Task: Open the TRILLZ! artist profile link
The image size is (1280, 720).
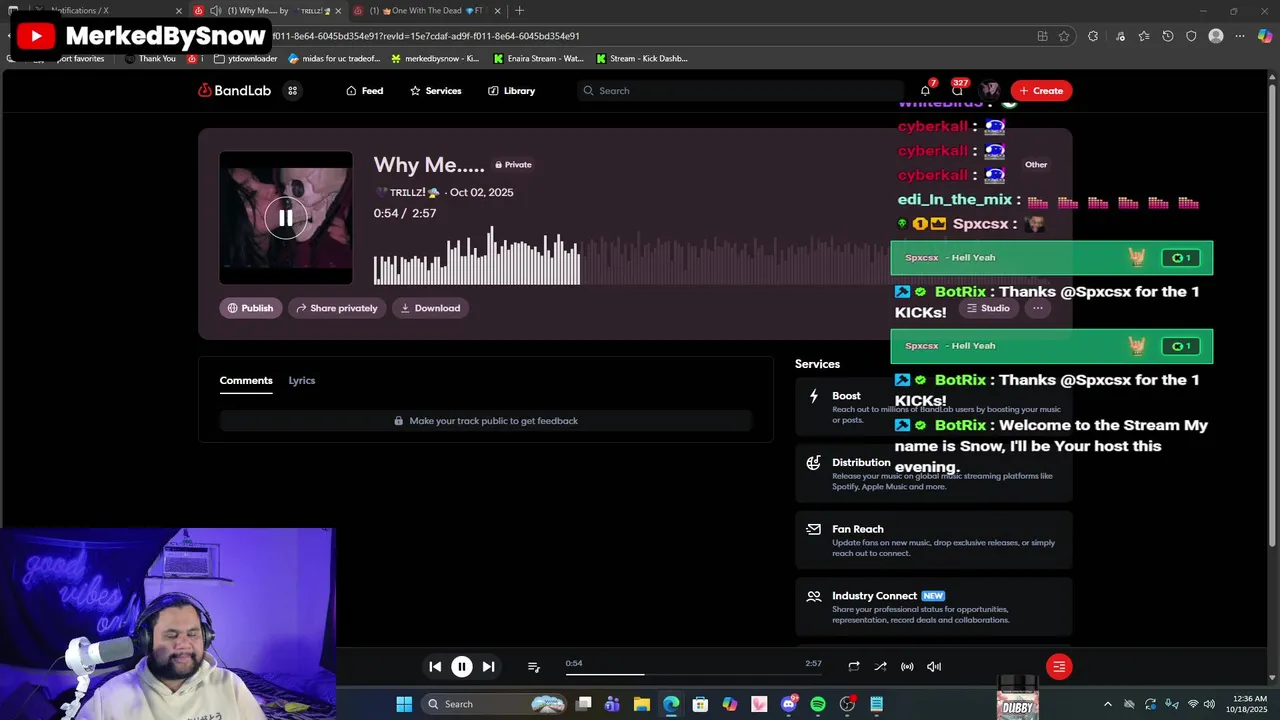Action: tap(407, 193)
